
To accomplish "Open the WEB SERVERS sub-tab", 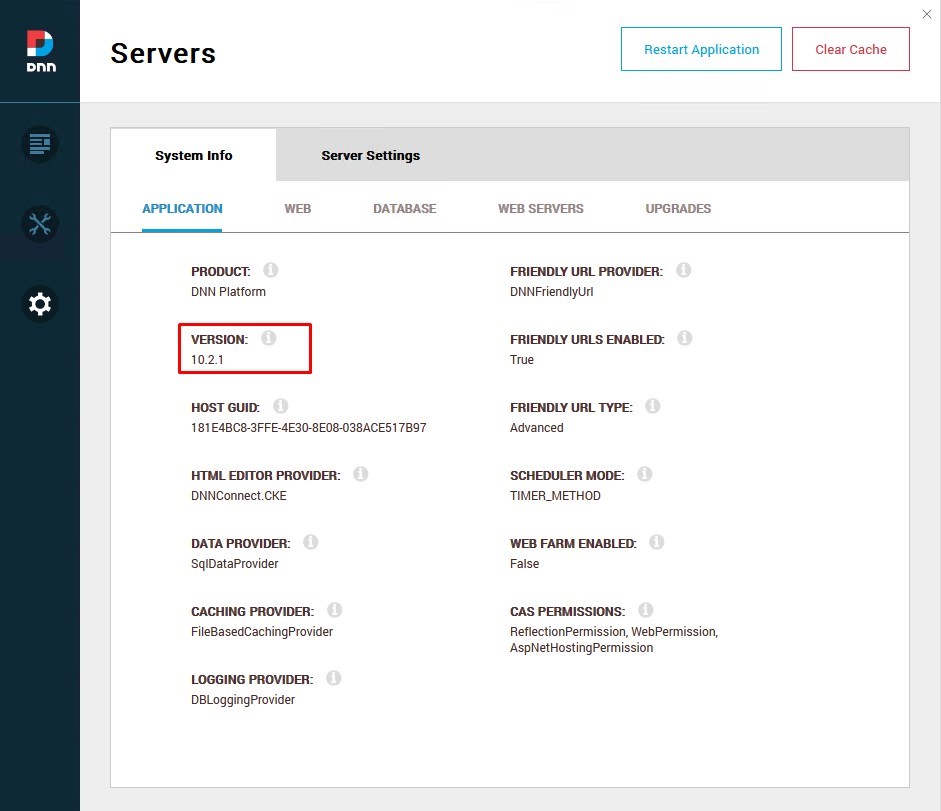I will [540, 209].
